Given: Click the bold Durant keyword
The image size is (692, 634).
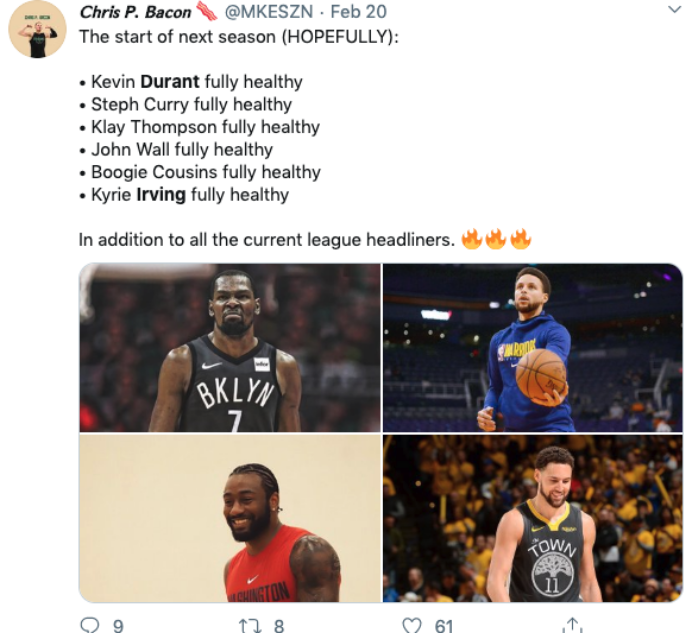Looking at the screenshot, I should [170, 82].
